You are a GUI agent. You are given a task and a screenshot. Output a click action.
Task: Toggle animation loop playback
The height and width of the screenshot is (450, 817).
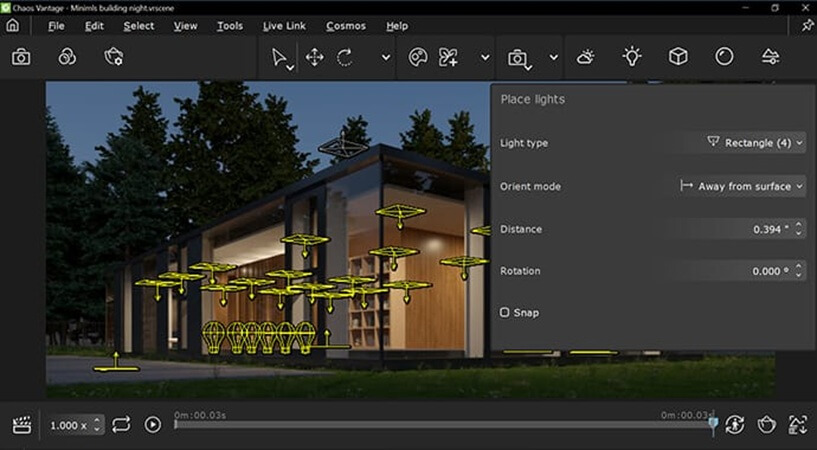pos(120,424)
